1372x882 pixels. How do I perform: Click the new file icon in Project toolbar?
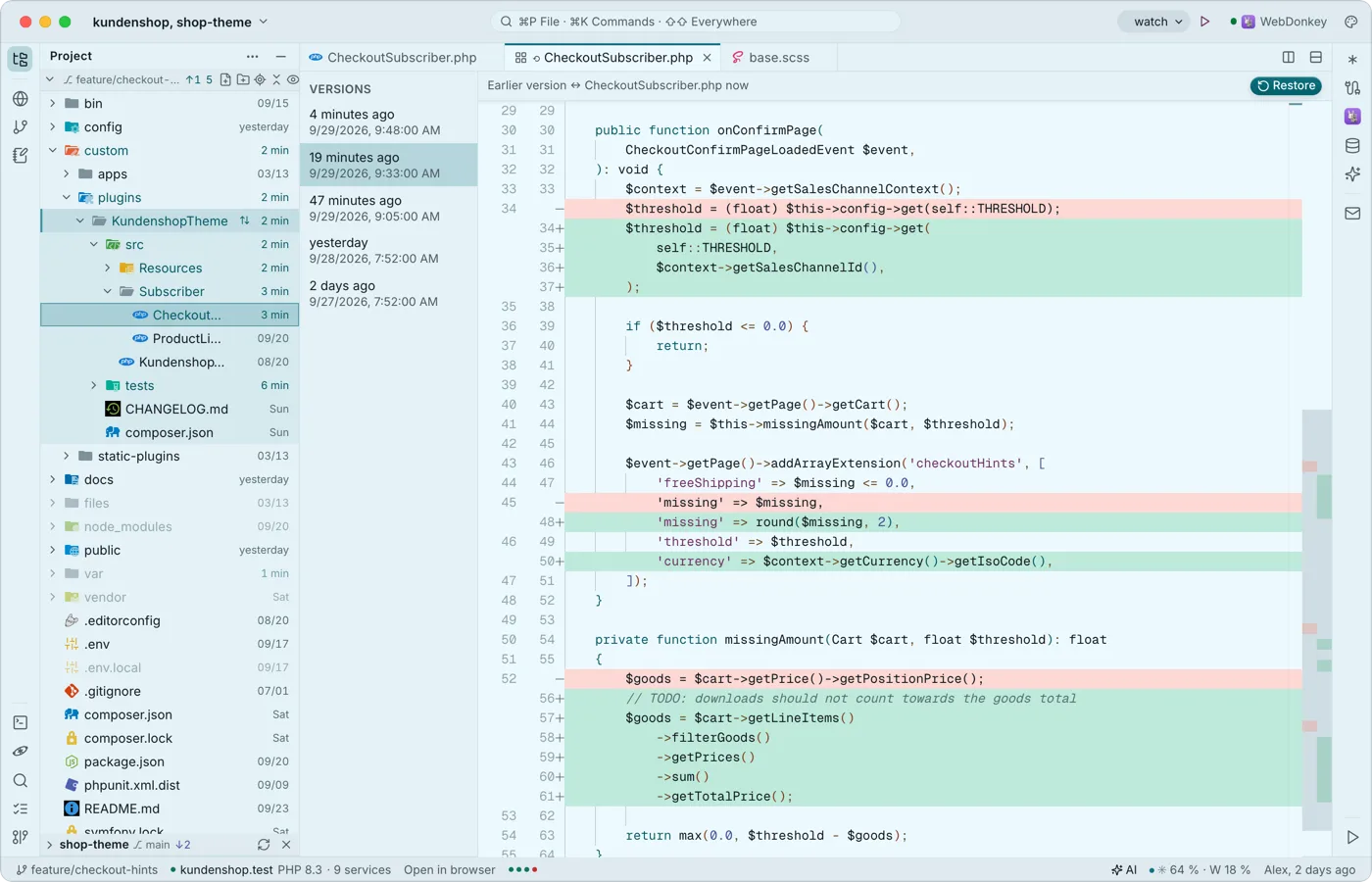(x=225, y=79)
